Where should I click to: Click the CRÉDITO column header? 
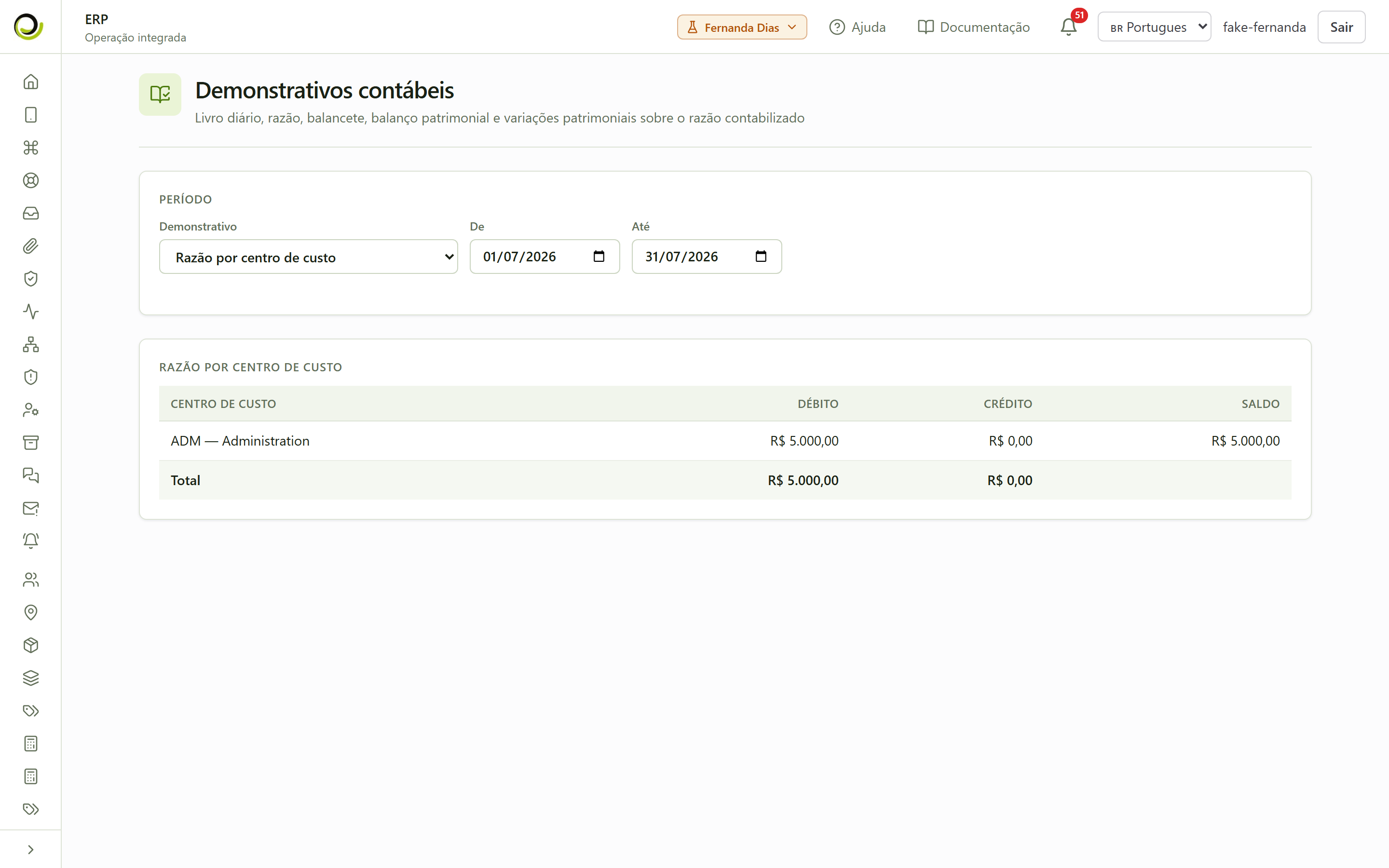click(1008, 404)
